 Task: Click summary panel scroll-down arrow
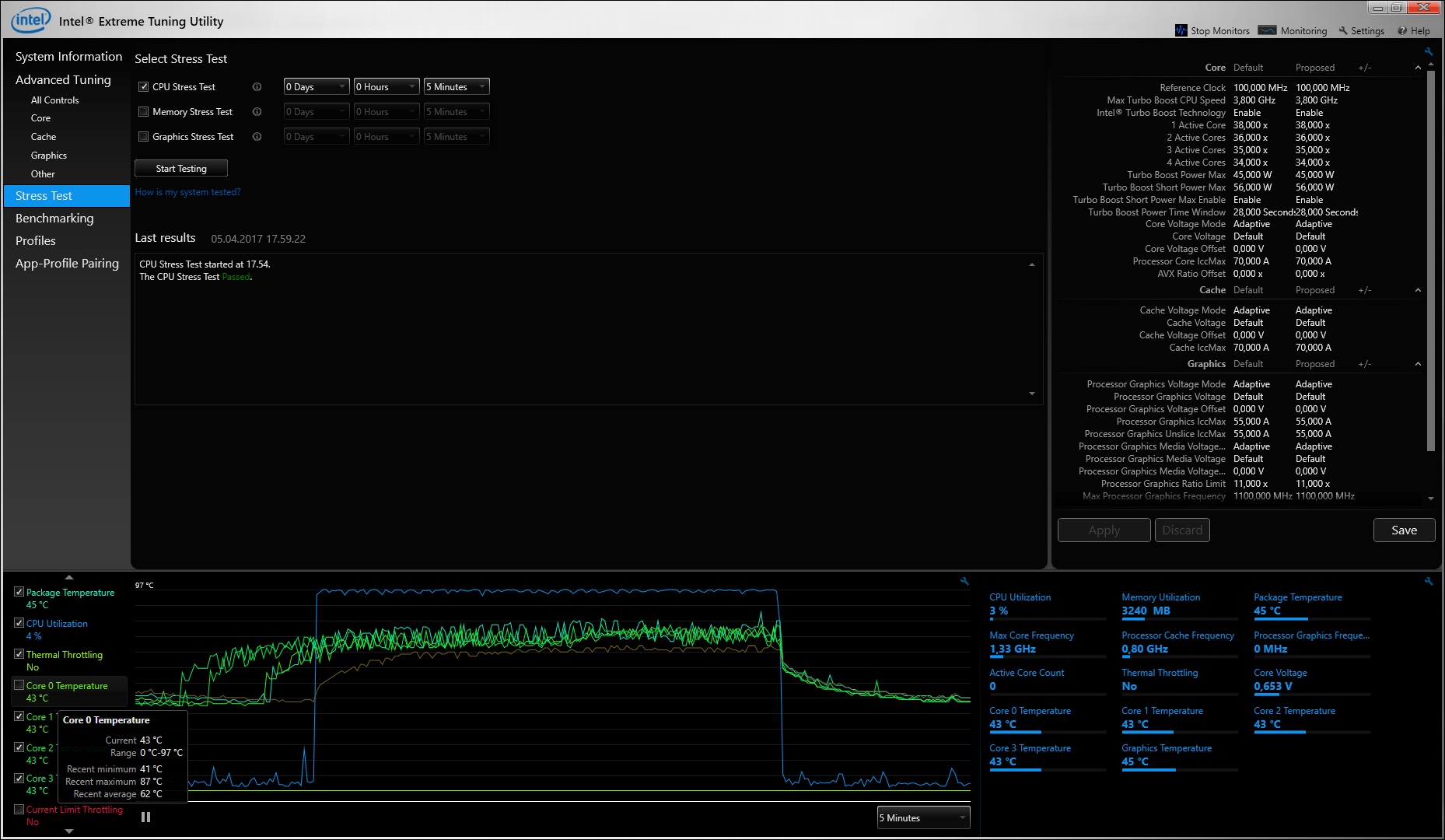(1431, 499)
